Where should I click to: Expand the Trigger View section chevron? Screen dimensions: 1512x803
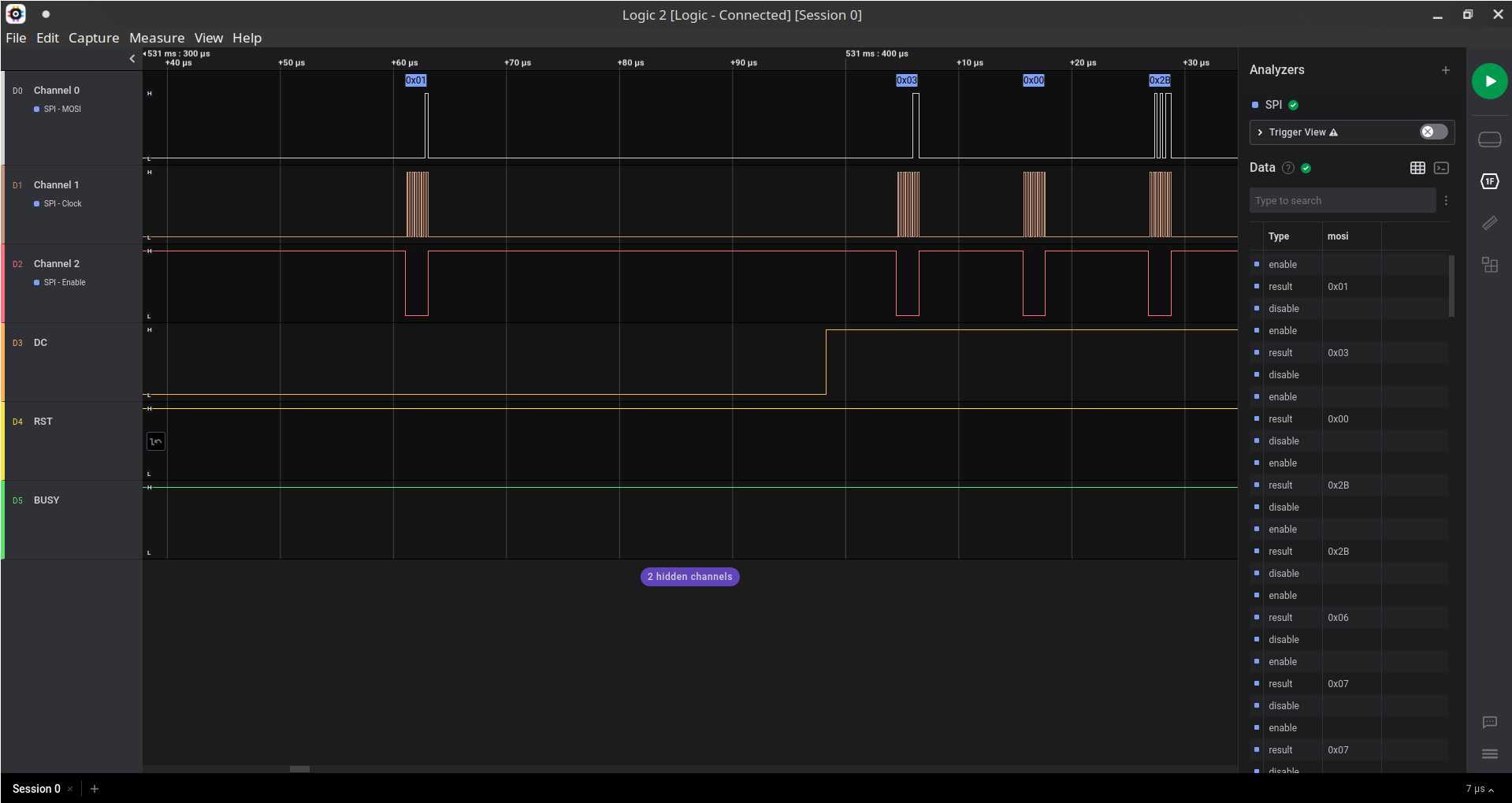(x=1259, y=132)
